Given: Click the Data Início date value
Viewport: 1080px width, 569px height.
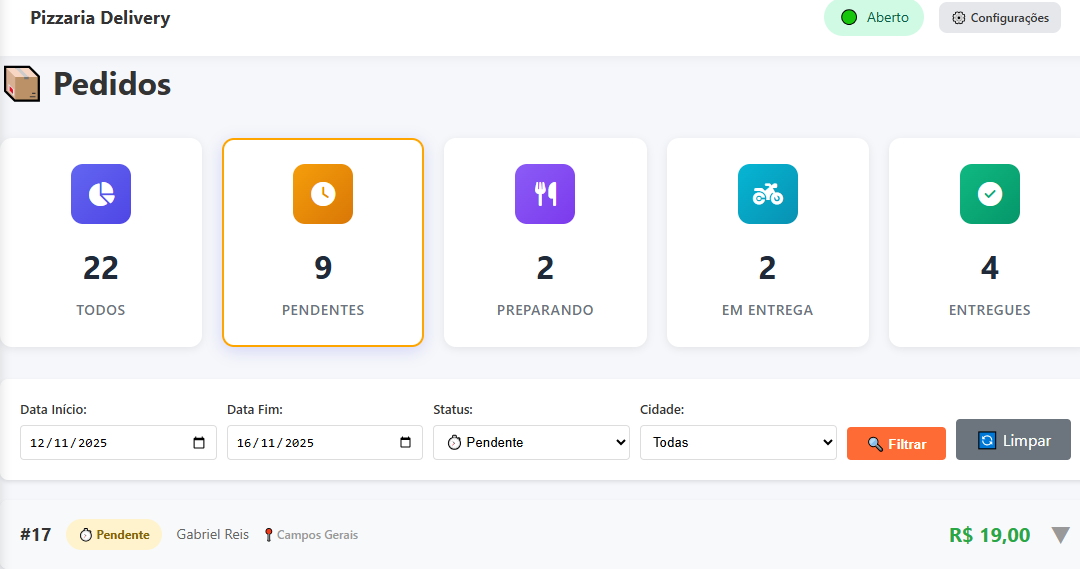Looking at the screenshot, I should point(70,443).
